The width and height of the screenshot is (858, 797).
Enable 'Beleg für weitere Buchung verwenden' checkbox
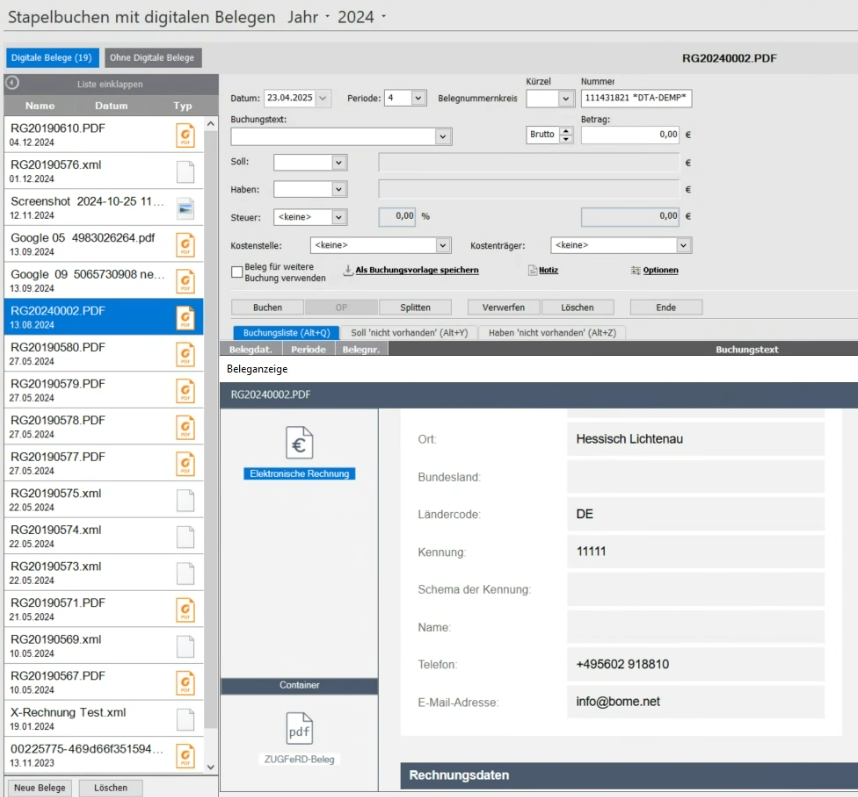tap(236, 272)
